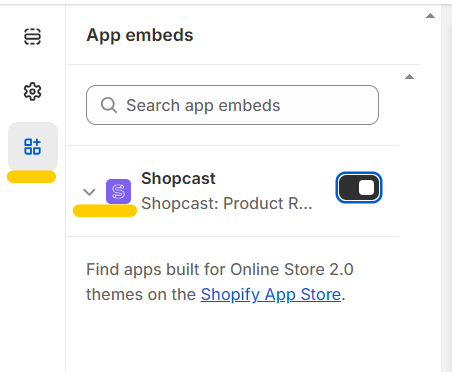Click the outer vertical scrollbar track
Screen dimensions: 452x372
coord(447,188)
